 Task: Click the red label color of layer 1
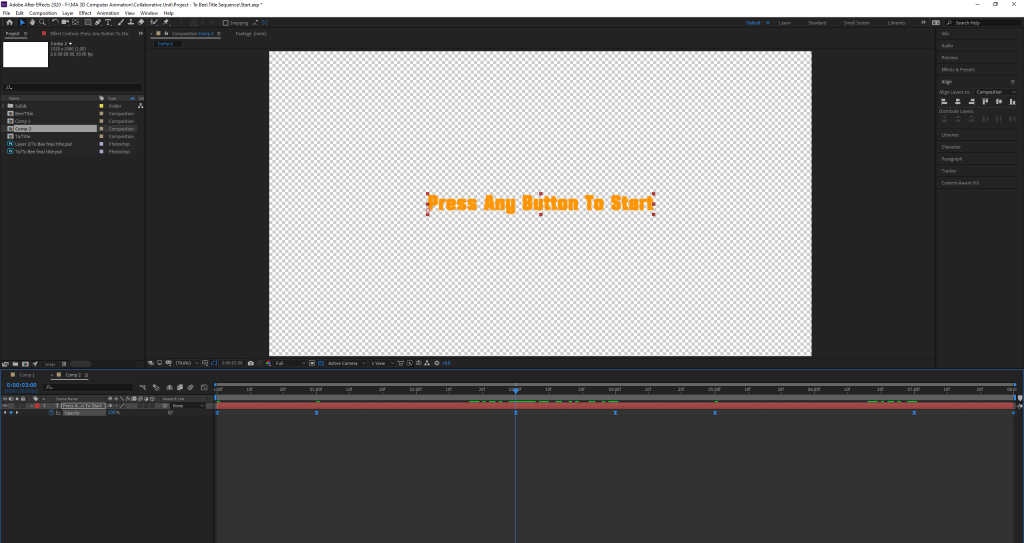(37, 406)
